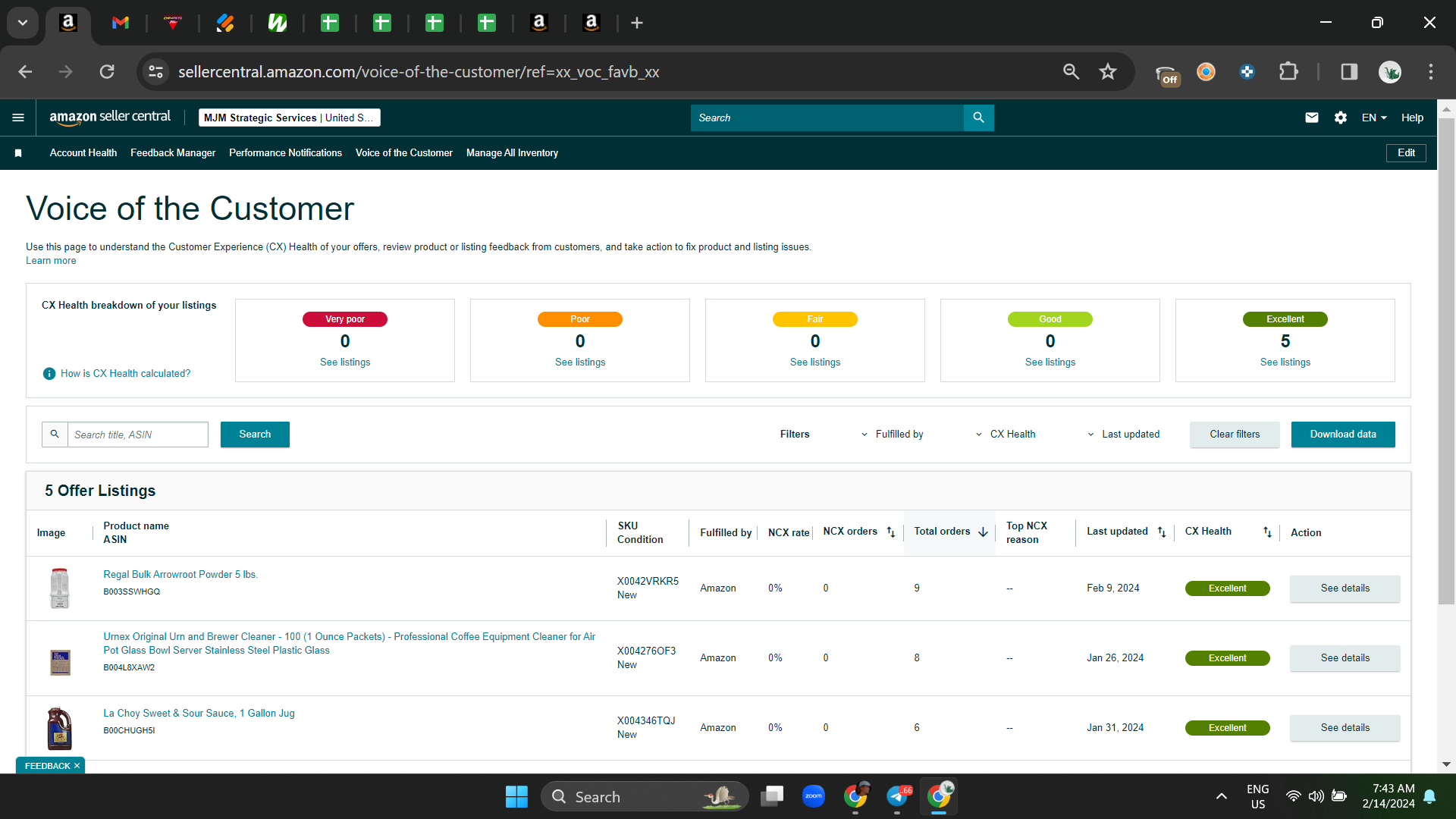Open the mail messages icon

pyautogui.click(x=1312, y=118)
